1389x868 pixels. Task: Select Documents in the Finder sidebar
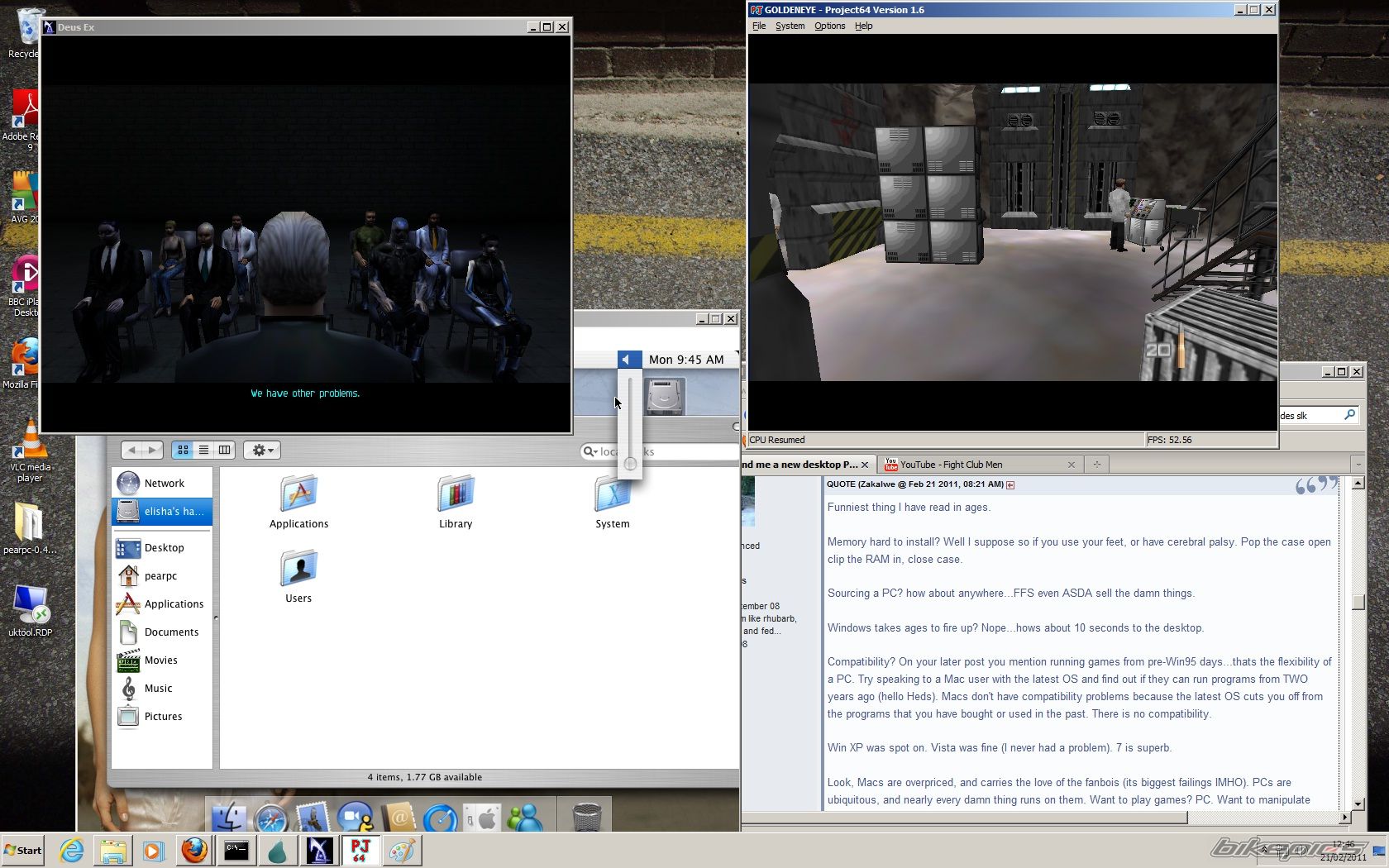pyautogui.click(x=171, y=632)
